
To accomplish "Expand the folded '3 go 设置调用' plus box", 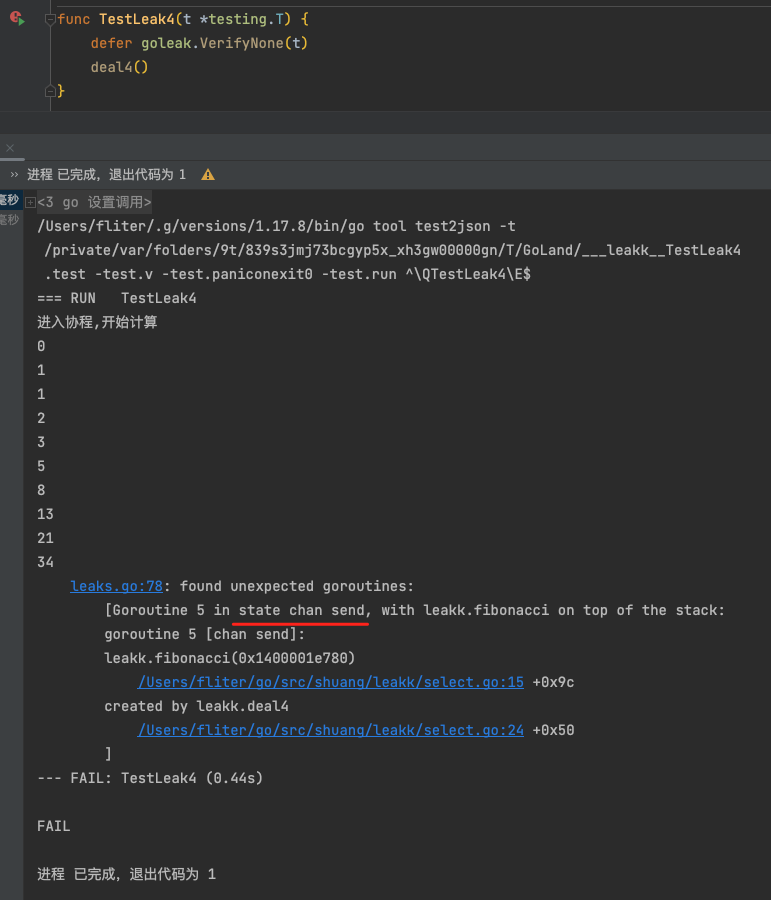I will (30, 202).
